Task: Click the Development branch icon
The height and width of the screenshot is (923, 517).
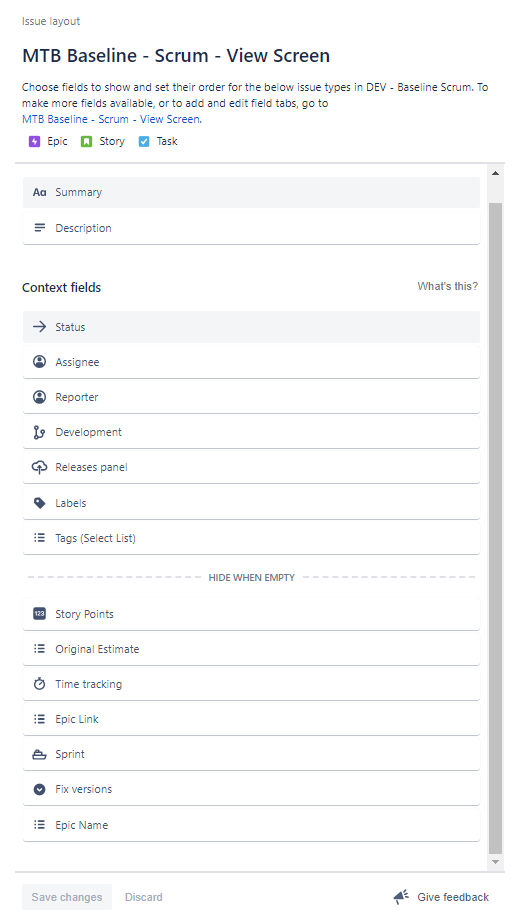Action: click(x=39, y=432)
